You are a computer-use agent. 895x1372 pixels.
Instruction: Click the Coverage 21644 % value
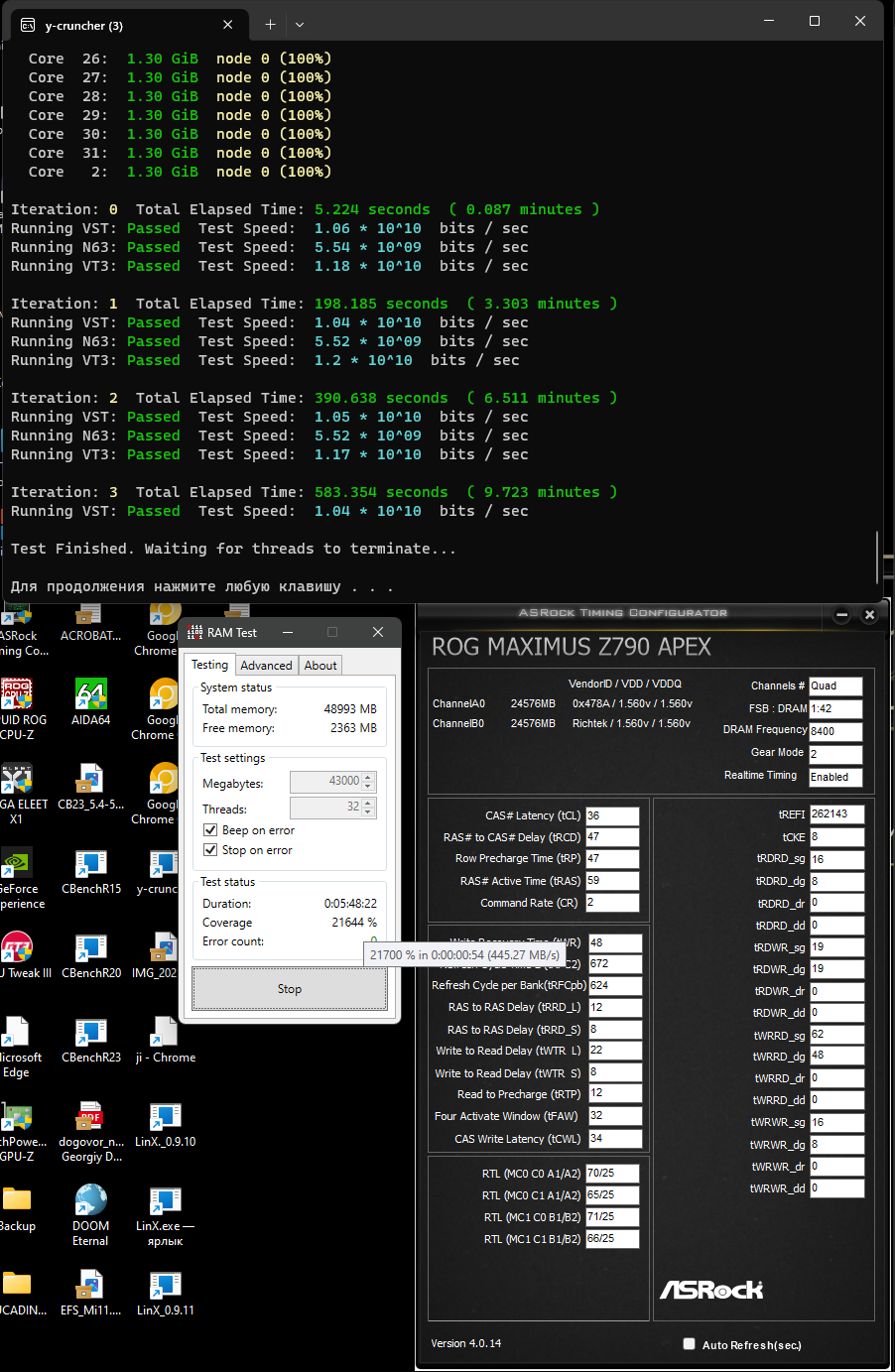[x=354, y=923]
